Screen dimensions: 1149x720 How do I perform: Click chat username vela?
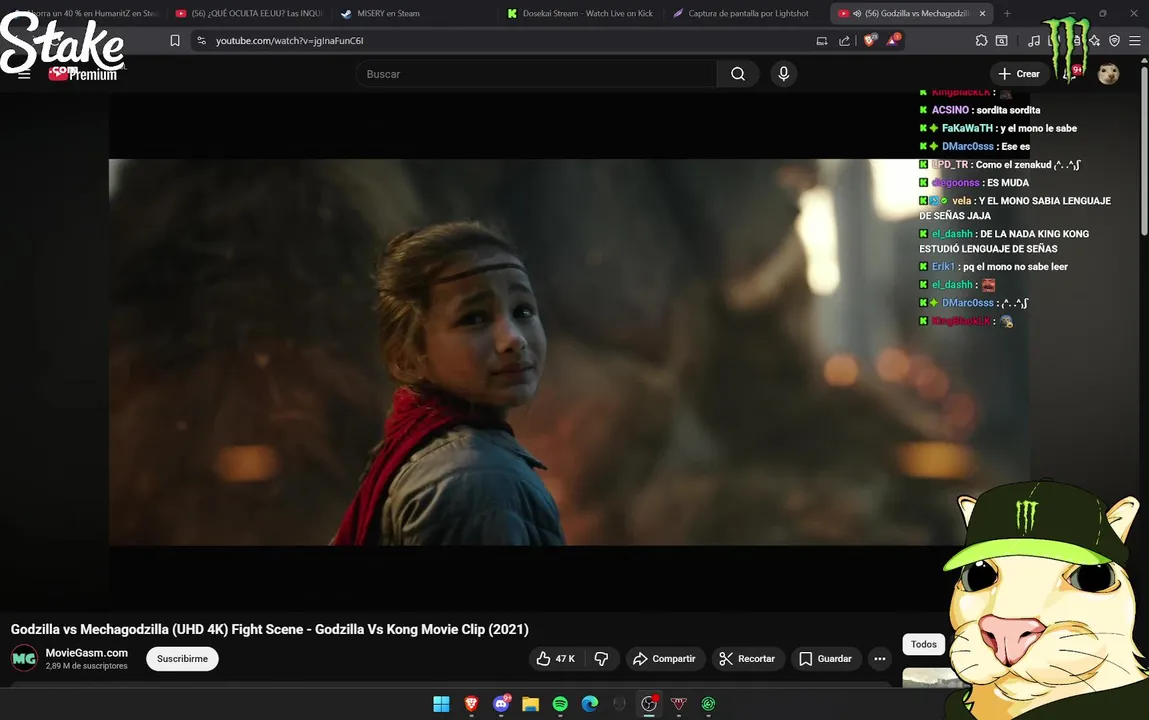point(961,201)
